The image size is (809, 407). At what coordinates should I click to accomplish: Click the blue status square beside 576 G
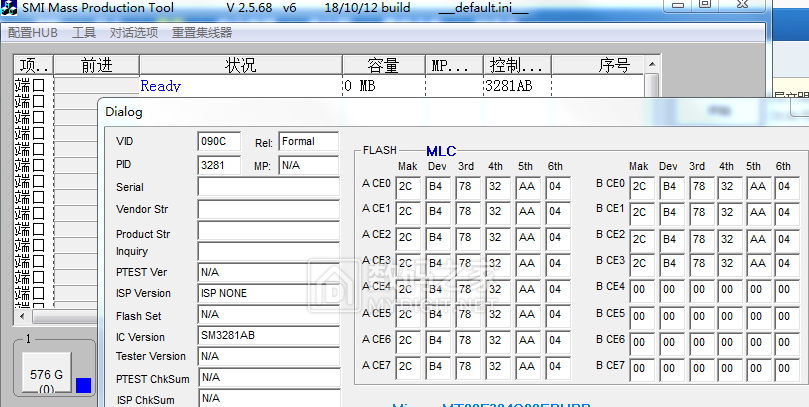(x=83, y=385)
